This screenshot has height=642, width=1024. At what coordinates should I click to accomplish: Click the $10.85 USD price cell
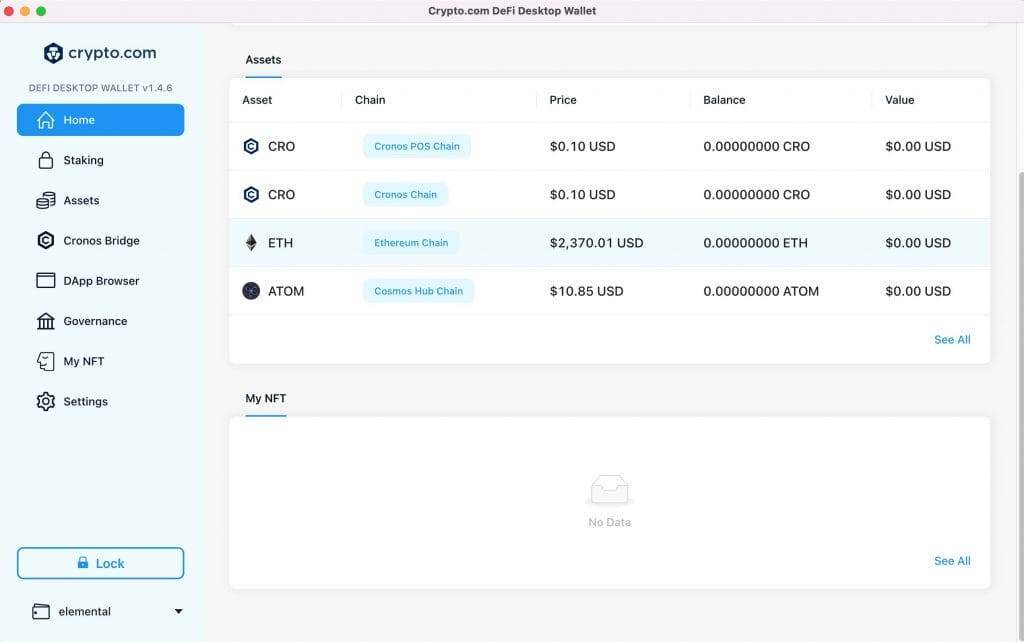tap(586, 291)
